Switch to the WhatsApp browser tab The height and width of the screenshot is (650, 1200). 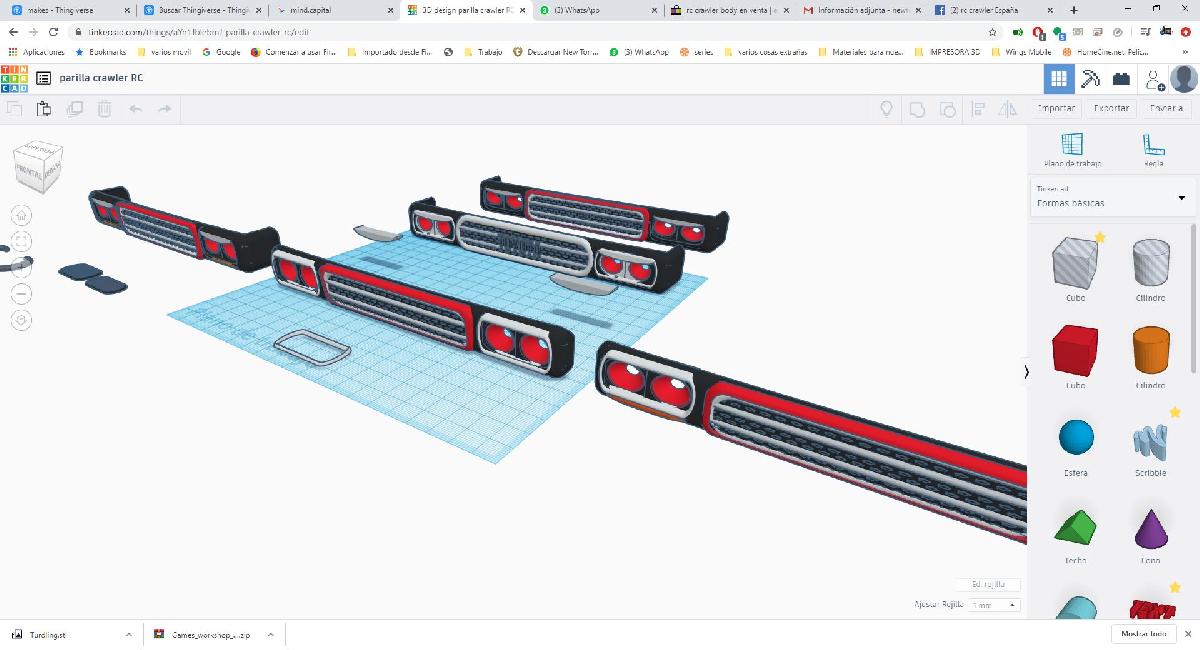(x=595, y=10)
